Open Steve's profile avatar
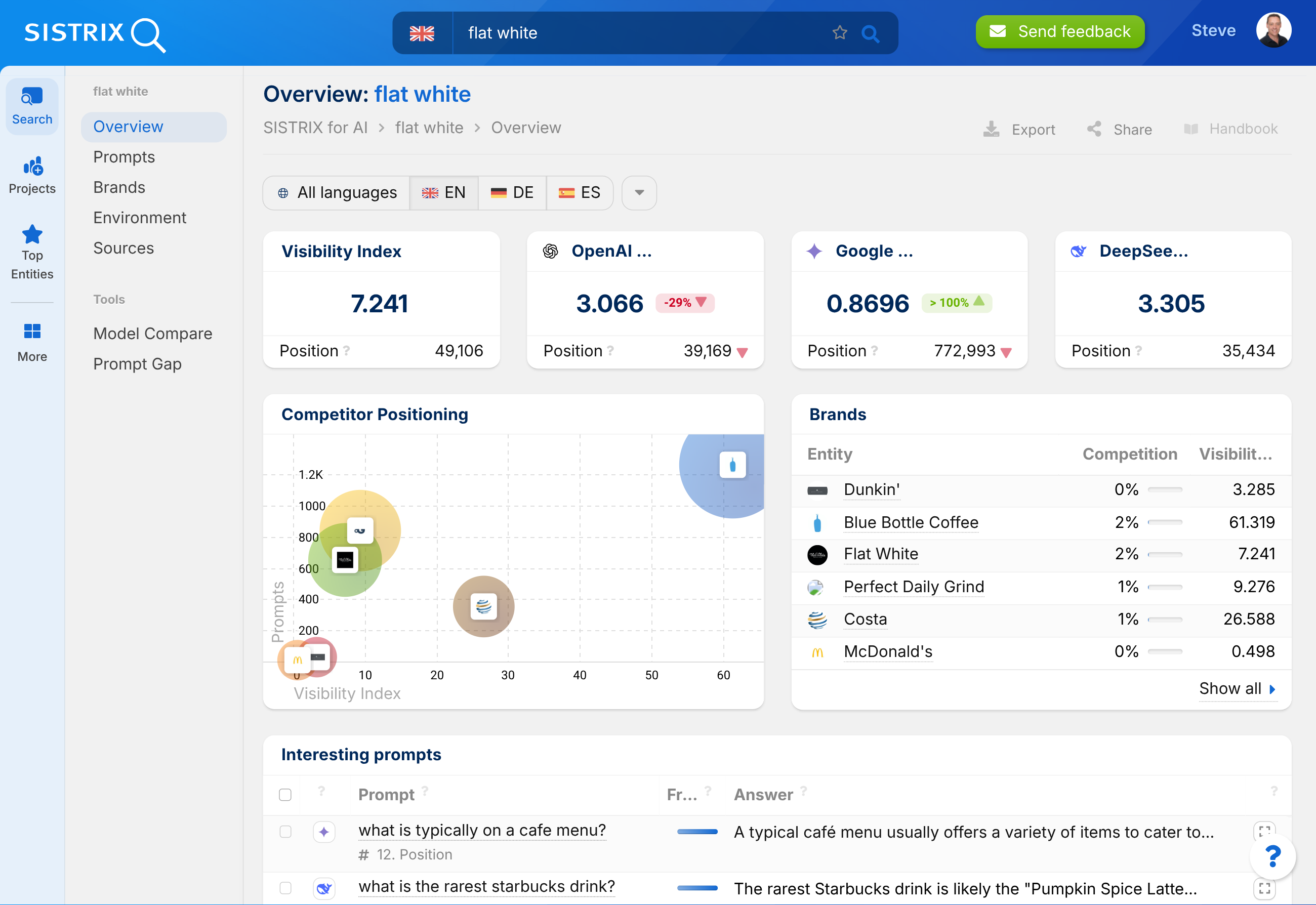This screenshot has height=905, width=1316. point(1273,30)
